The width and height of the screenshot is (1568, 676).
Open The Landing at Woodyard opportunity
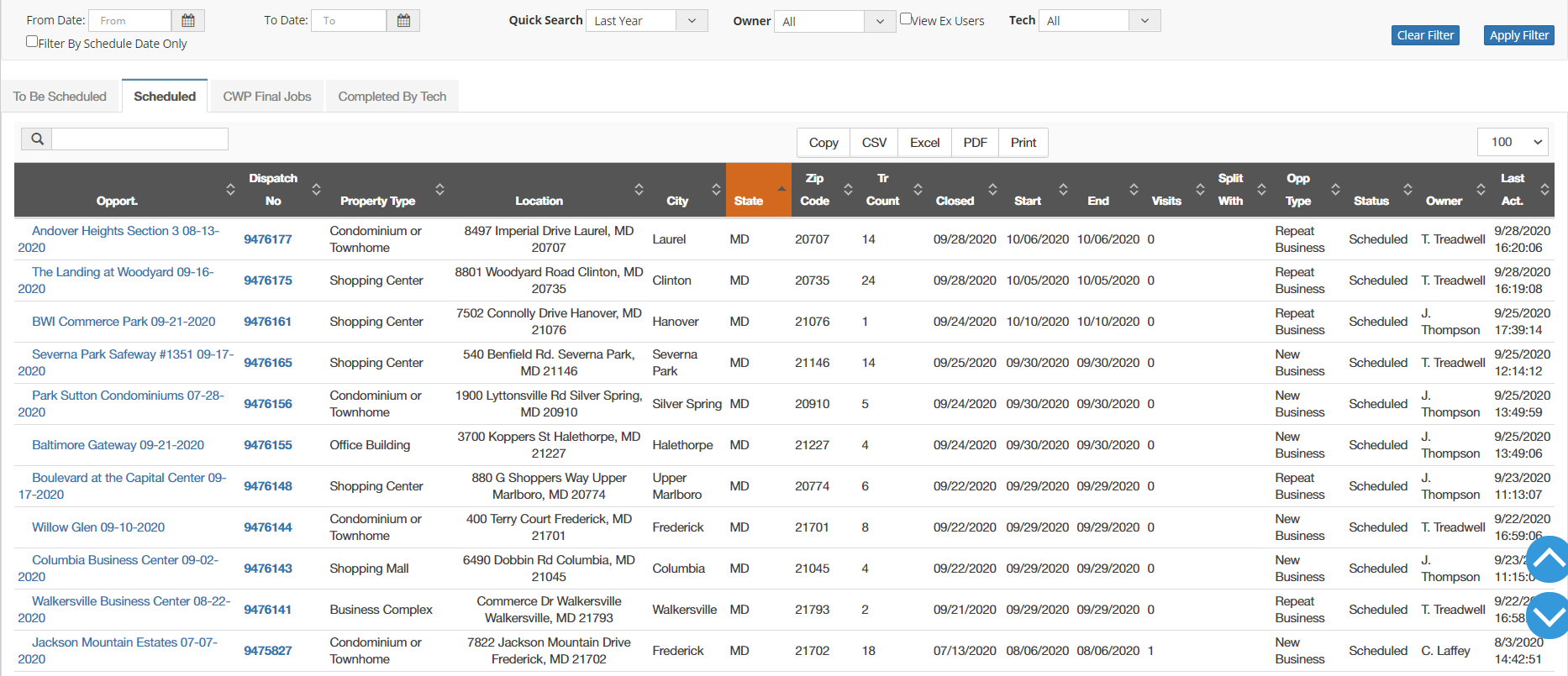[116, 280]
